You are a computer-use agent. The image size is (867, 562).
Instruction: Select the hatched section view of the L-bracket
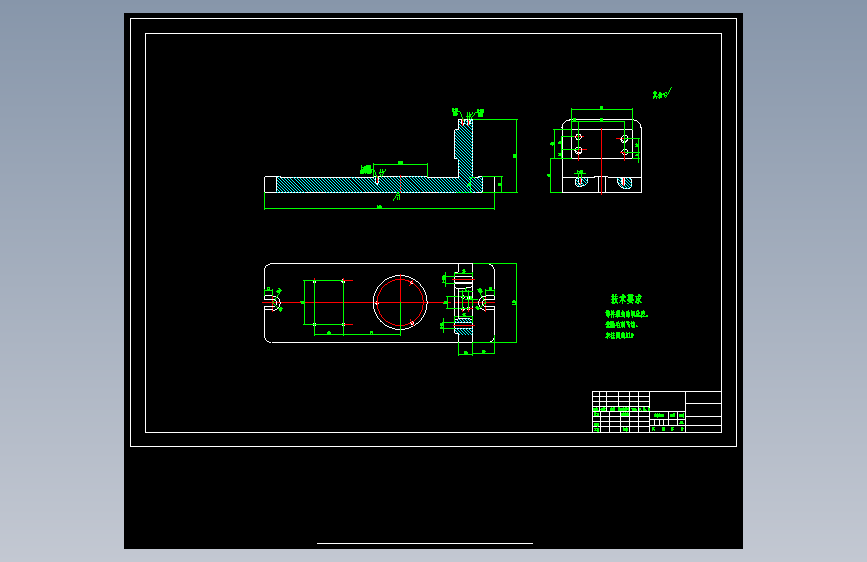(379, 157)
